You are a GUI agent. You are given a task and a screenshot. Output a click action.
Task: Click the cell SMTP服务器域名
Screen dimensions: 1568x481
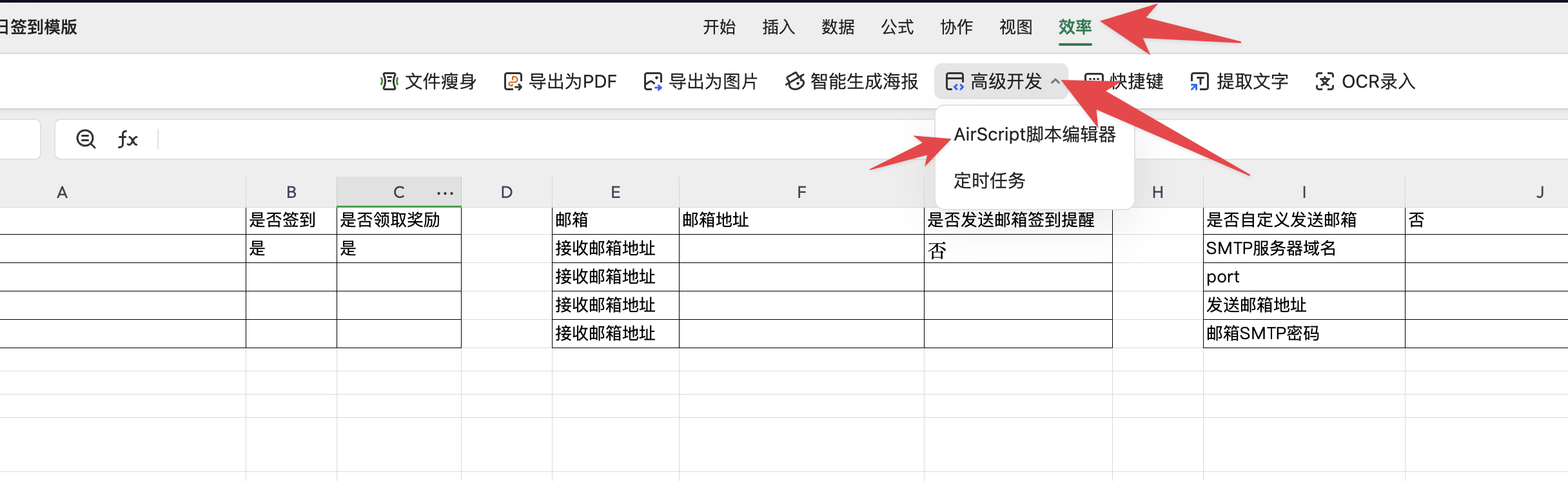[1304, 249]
